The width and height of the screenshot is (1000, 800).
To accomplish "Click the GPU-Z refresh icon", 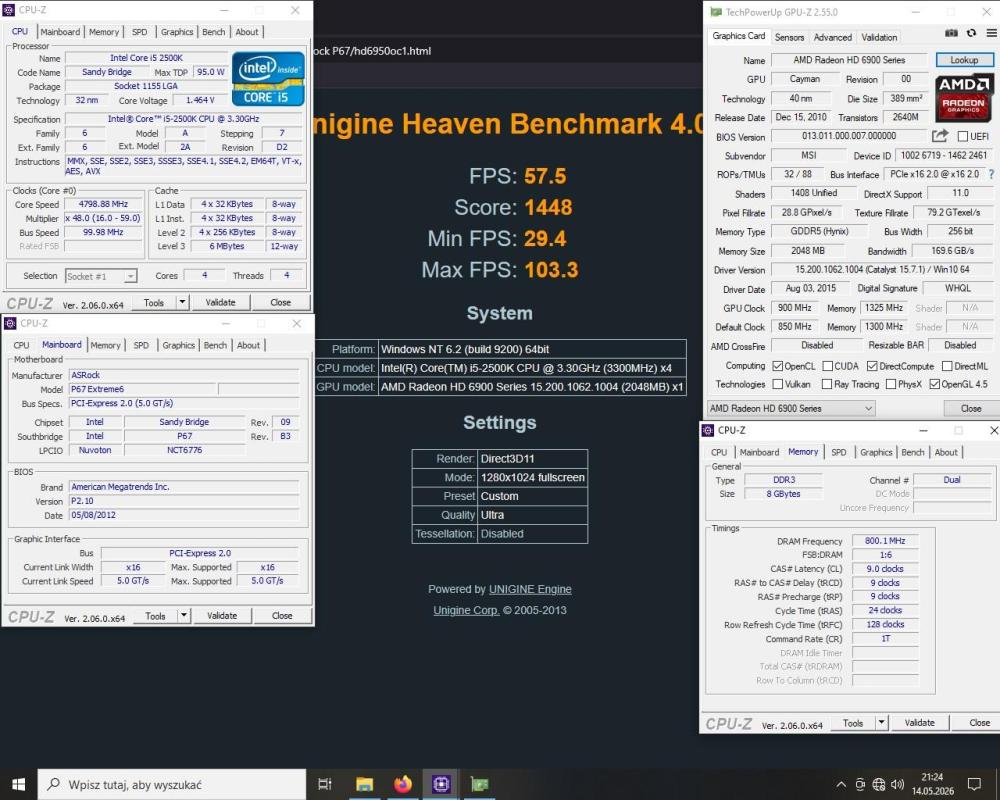I will 971,33.
